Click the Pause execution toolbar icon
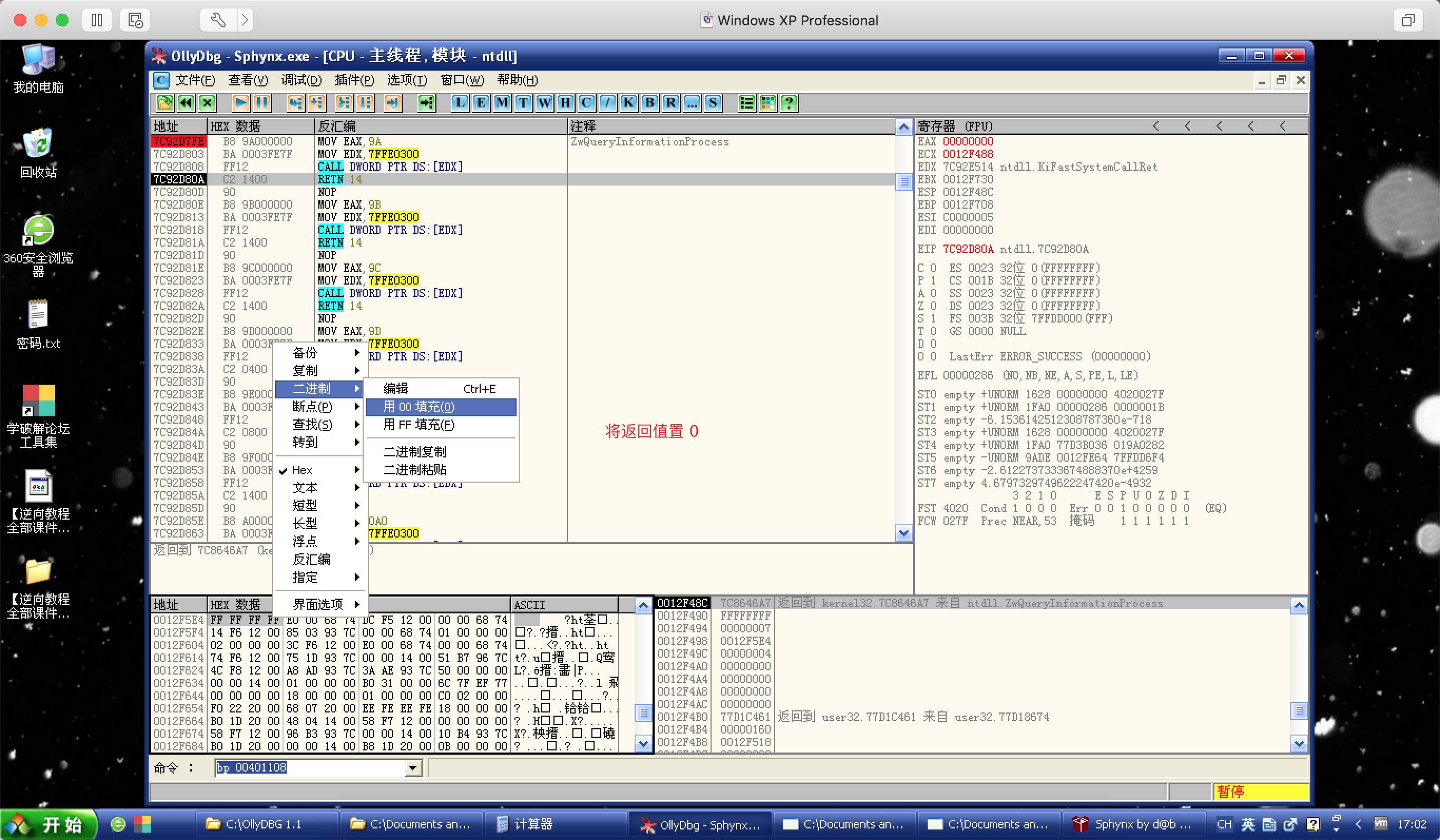The width and height of the screenshot is (1440, 840). pos(262,103)
